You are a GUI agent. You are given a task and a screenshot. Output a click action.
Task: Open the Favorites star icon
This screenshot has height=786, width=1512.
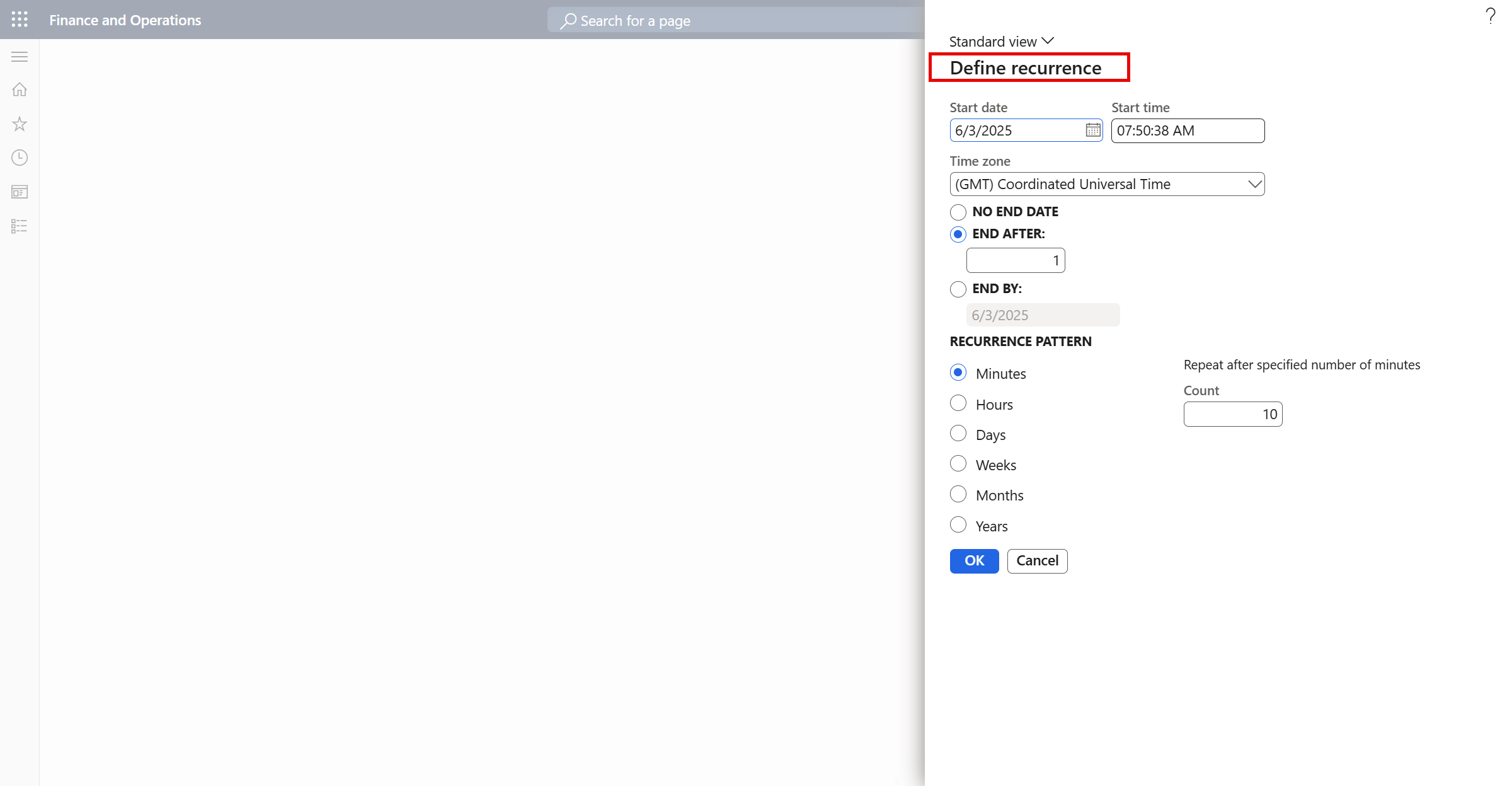click(19, 124)
